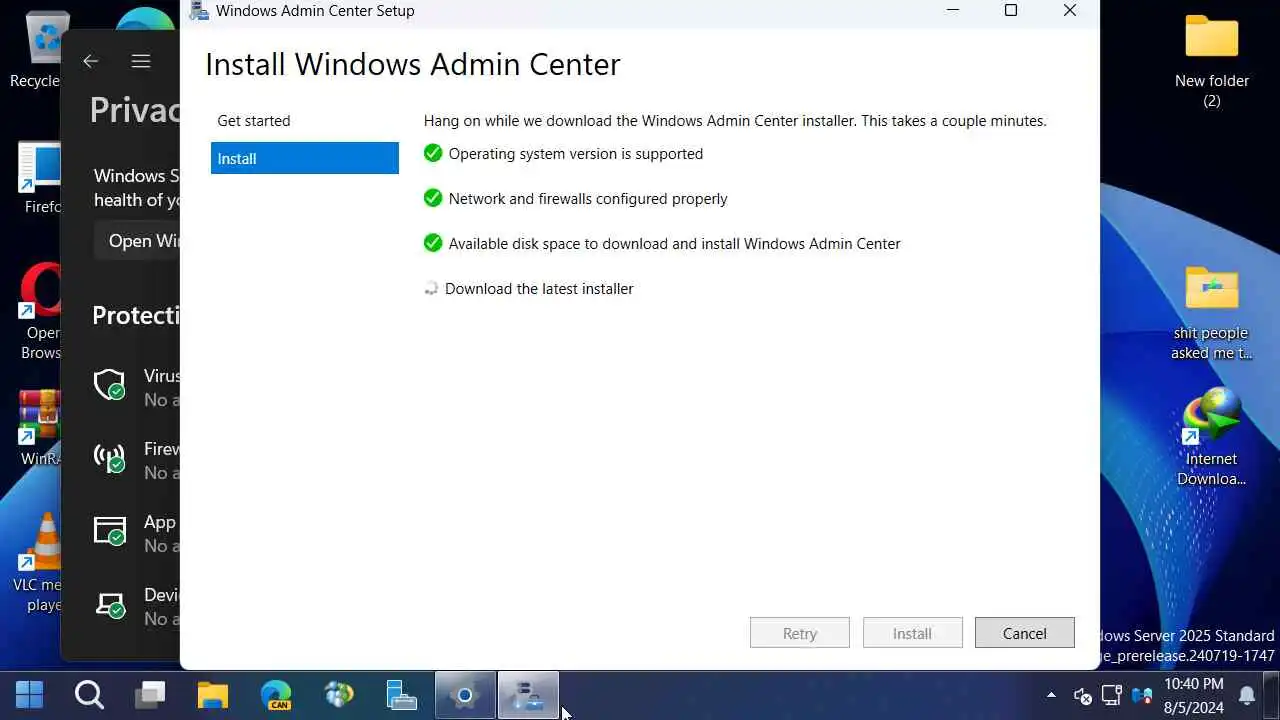This screenshot has width=1280, height=720.
Task: Go back in the Settings window
Action: 91,61
